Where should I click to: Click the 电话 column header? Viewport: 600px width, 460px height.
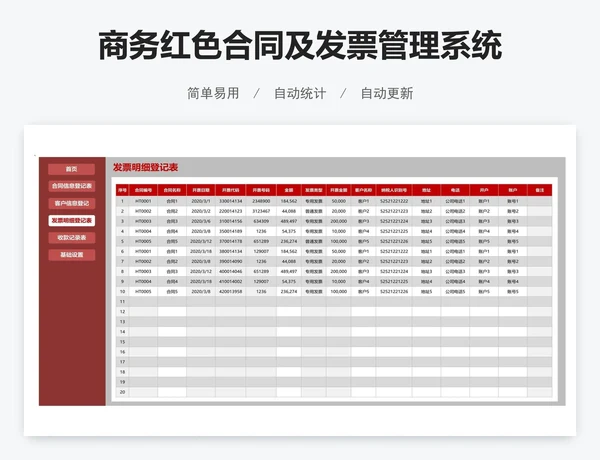pyautogui.click(x=455, y=190)
